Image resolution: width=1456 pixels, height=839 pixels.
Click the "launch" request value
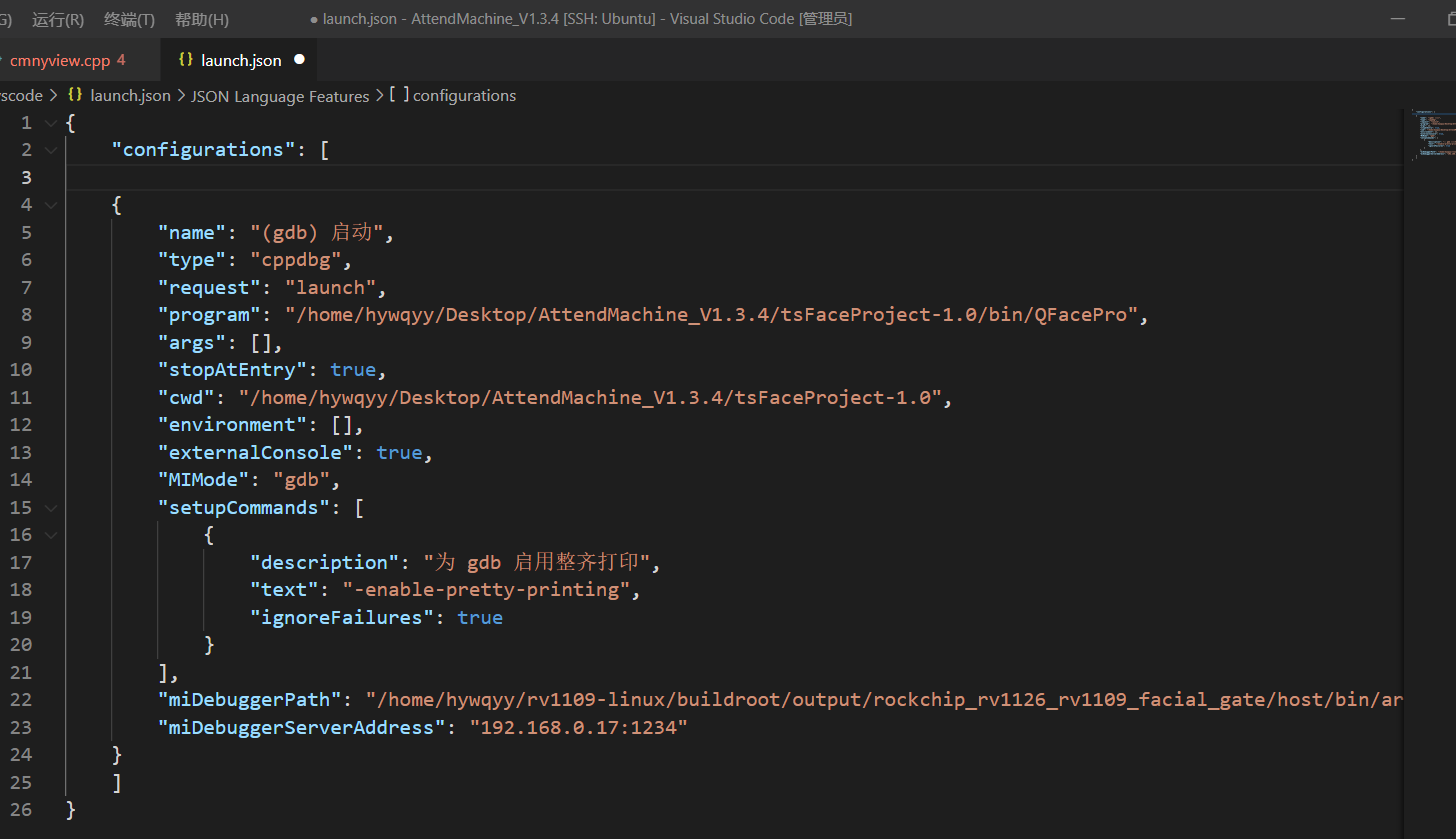[330, 288]
